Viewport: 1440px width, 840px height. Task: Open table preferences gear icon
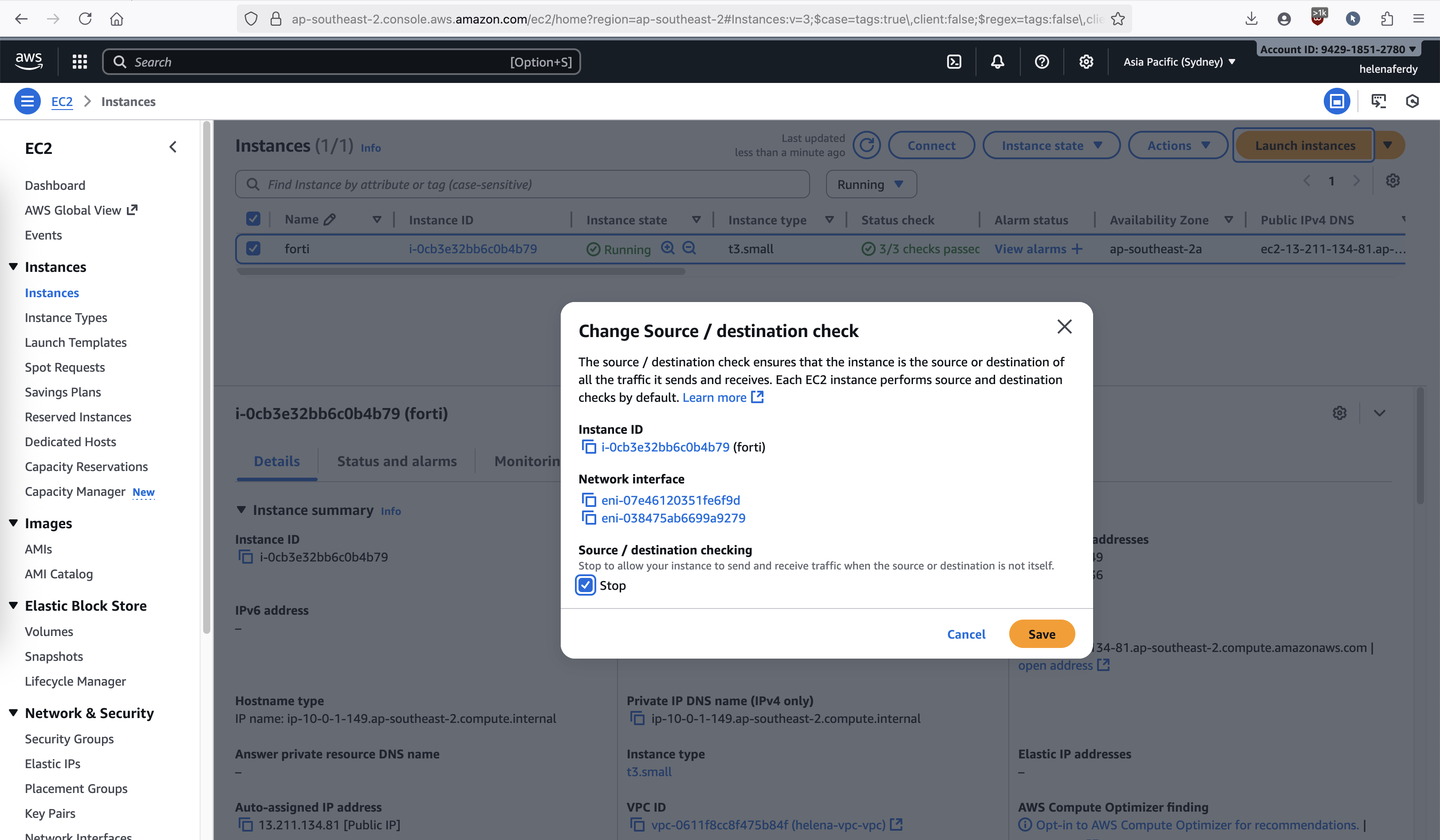pos(1393,181)
